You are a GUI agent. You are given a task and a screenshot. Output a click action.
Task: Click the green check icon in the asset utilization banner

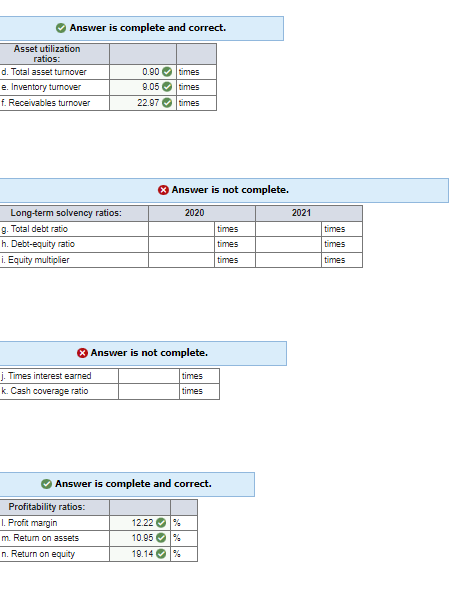(61, 28)
